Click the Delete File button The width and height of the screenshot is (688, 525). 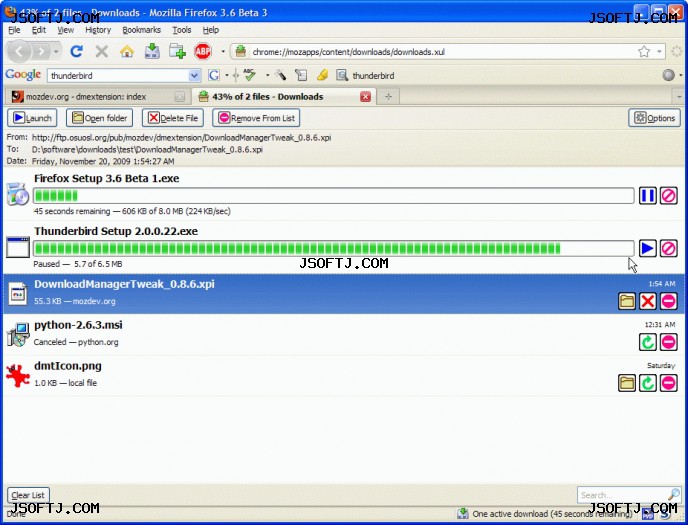point(172,118)
